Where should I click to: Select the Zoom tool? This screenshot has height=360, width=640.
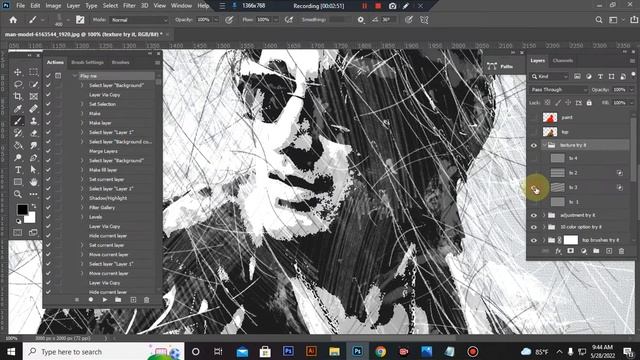[x=18, y=194]
